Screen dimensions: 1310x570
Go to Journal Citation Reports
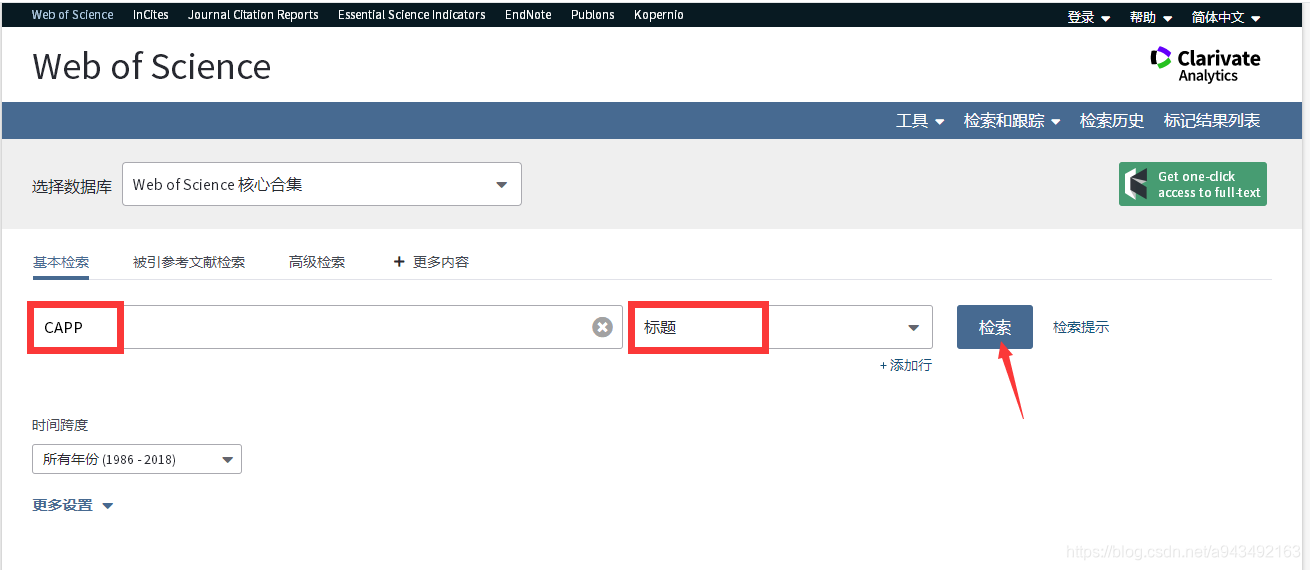(x=253, y=15)
